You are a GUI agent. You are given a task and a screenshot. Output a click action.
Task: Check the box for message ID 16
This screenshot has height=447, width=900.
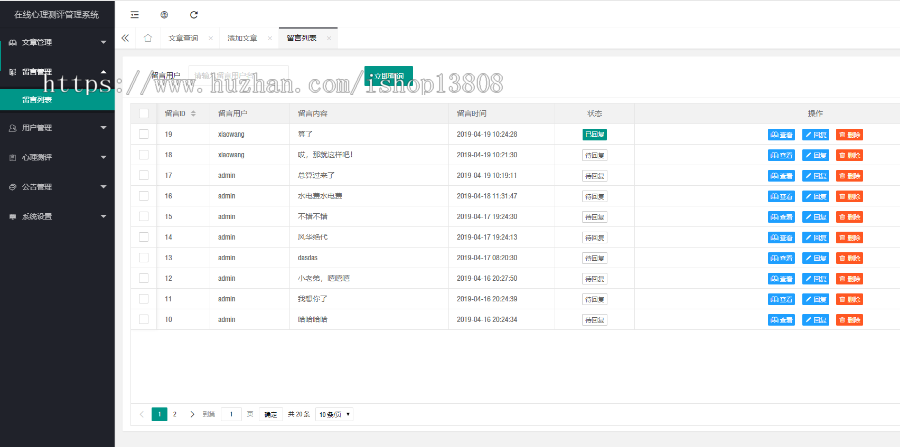click(144, 196)
